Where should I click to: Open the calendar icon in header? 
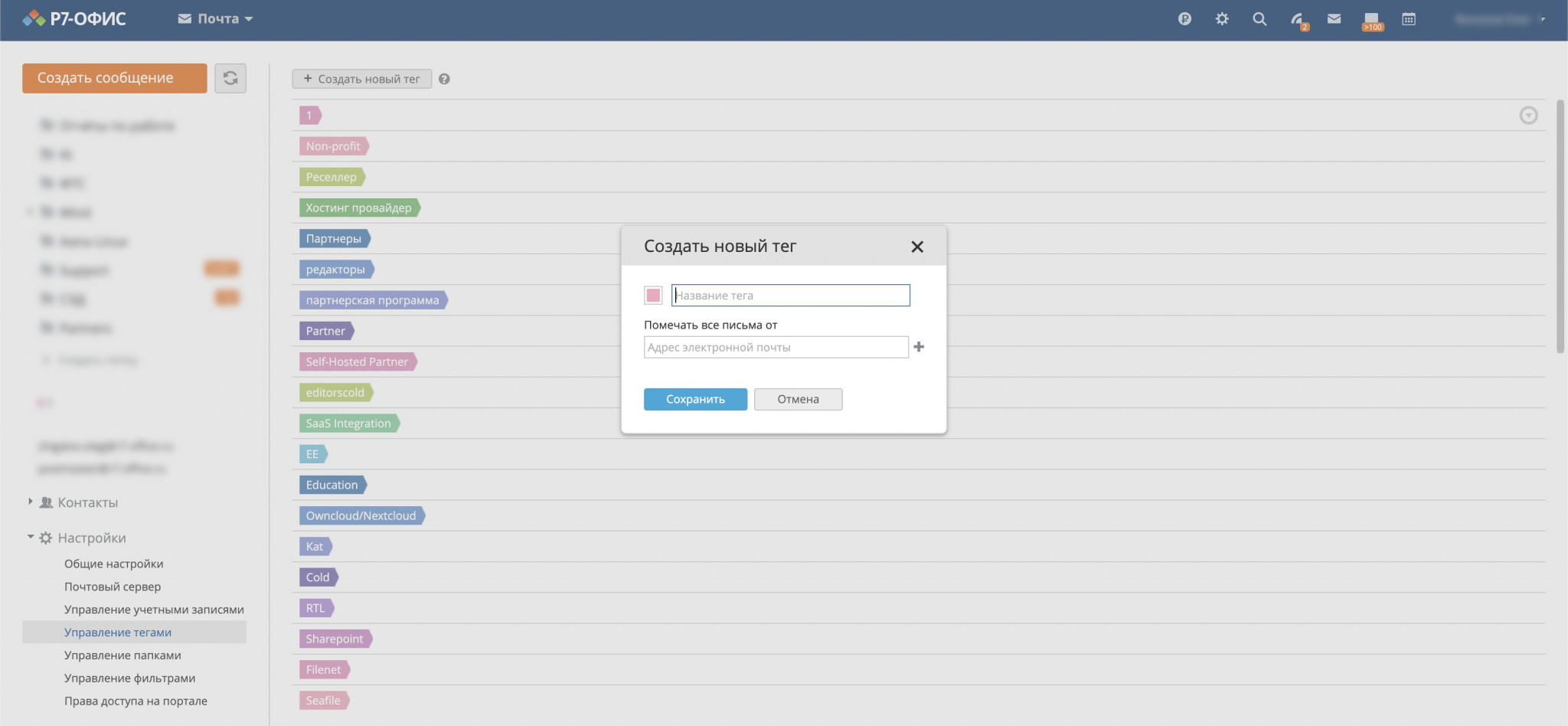1409,19
